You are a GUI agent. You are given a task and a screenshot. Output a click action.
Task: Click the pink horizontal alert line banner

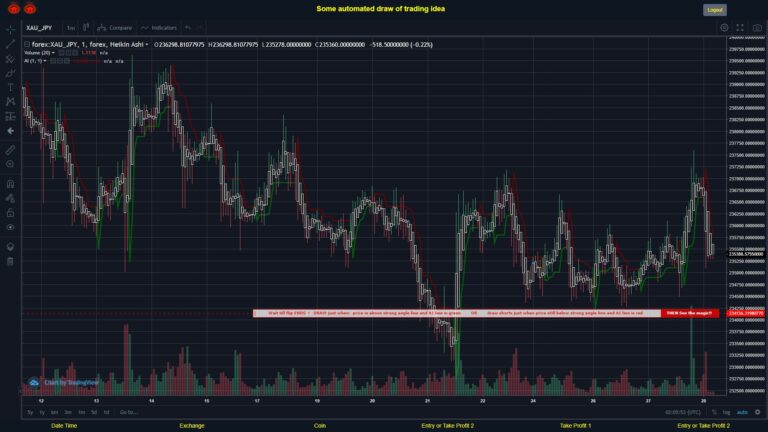point(456,313)
